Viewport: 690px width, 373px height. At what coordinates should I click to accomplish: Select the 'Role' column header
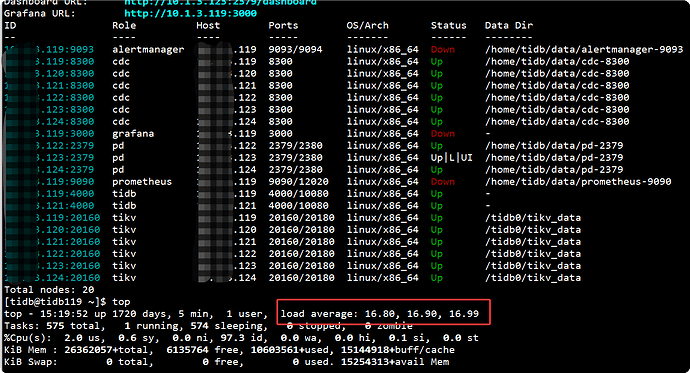click(124, 26)
